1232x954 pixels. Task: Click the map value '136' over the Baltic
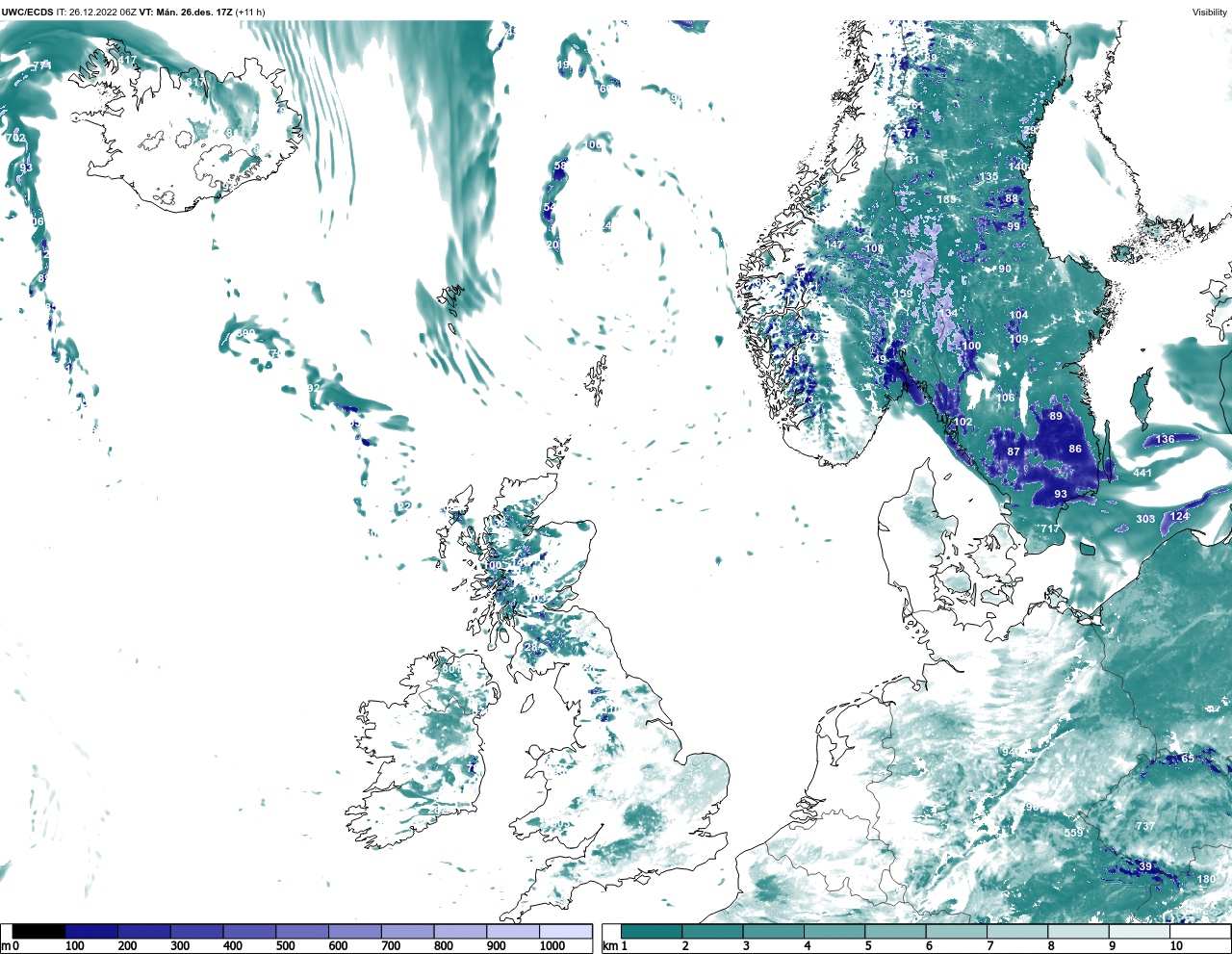coord(1166,439)
